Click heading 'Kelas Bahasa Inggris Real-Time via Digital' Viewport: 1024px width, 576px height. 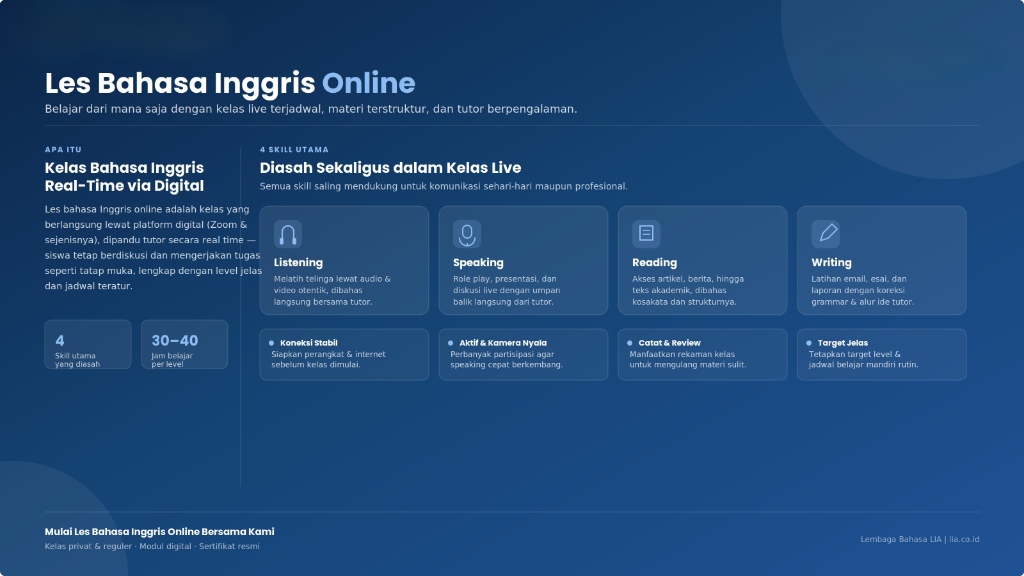[124, 177]
